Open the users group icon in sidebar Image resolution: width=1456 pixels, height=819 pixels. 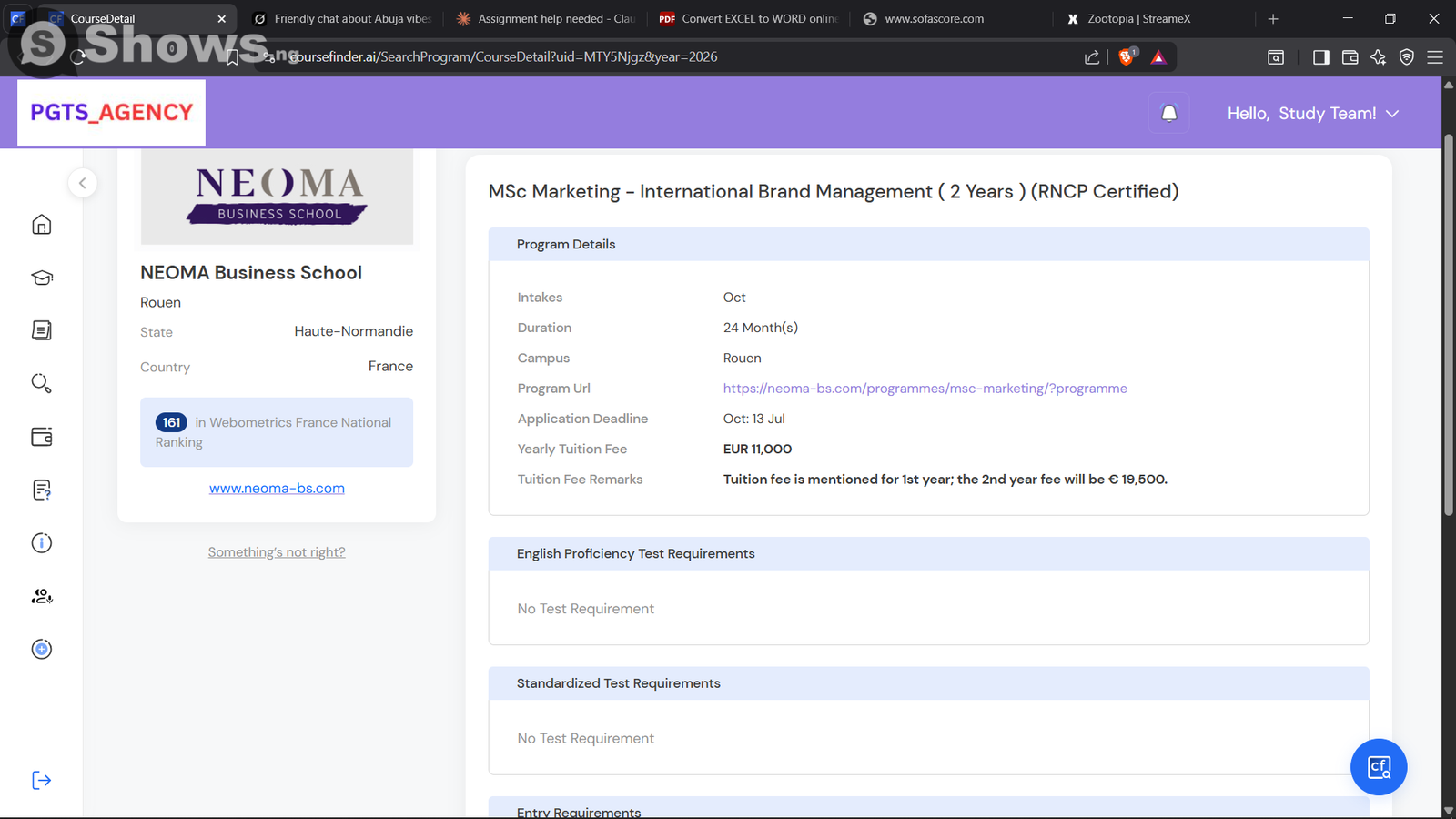click(42, 596)
